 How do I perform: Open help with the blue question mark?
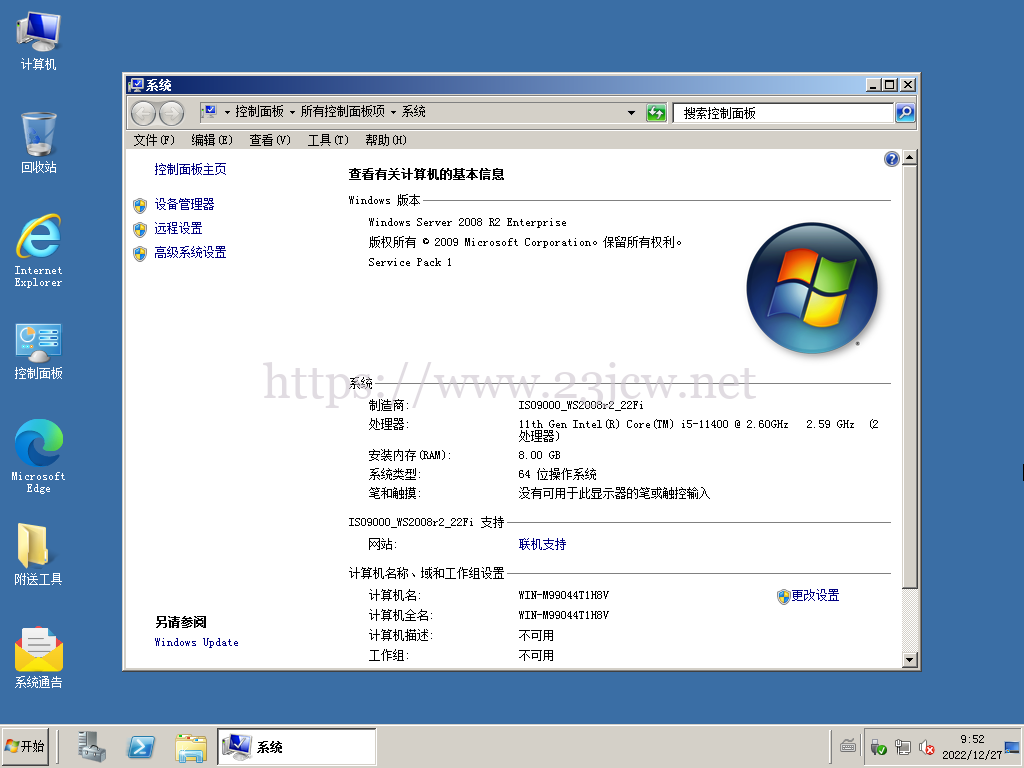click(x=891, y=159)
